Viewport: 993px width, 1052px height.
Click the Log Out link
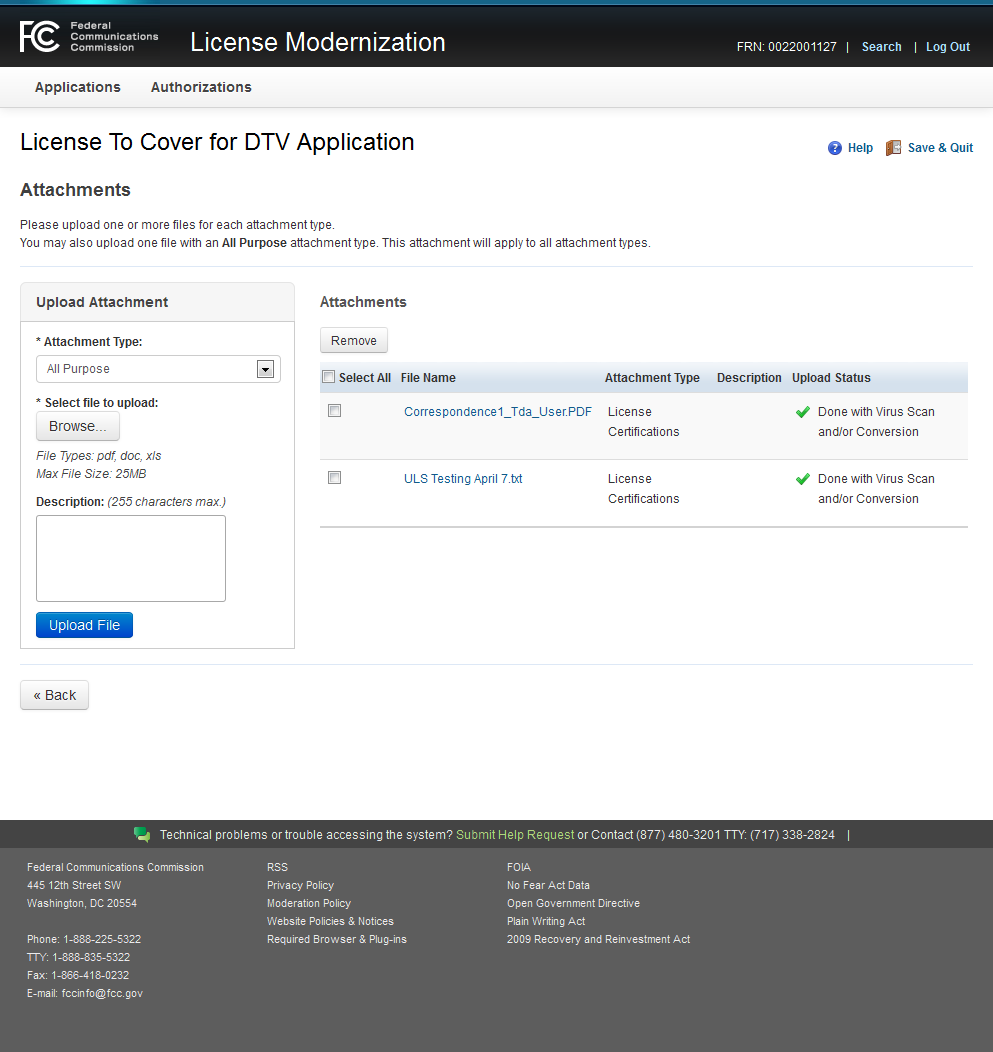click(948, 47)
